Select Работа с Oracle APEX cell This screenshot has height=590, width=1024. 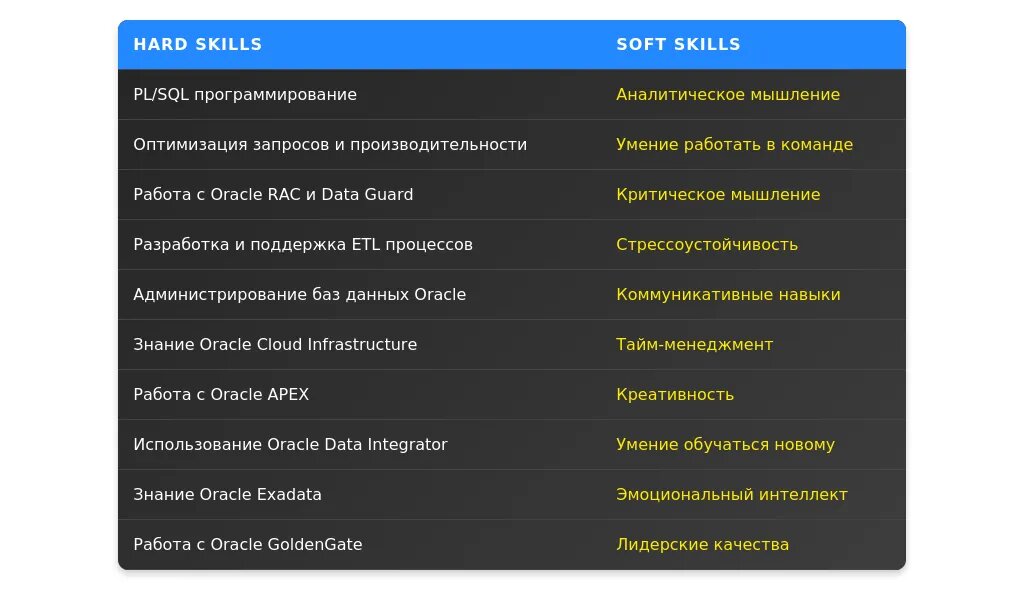(221, 394)
